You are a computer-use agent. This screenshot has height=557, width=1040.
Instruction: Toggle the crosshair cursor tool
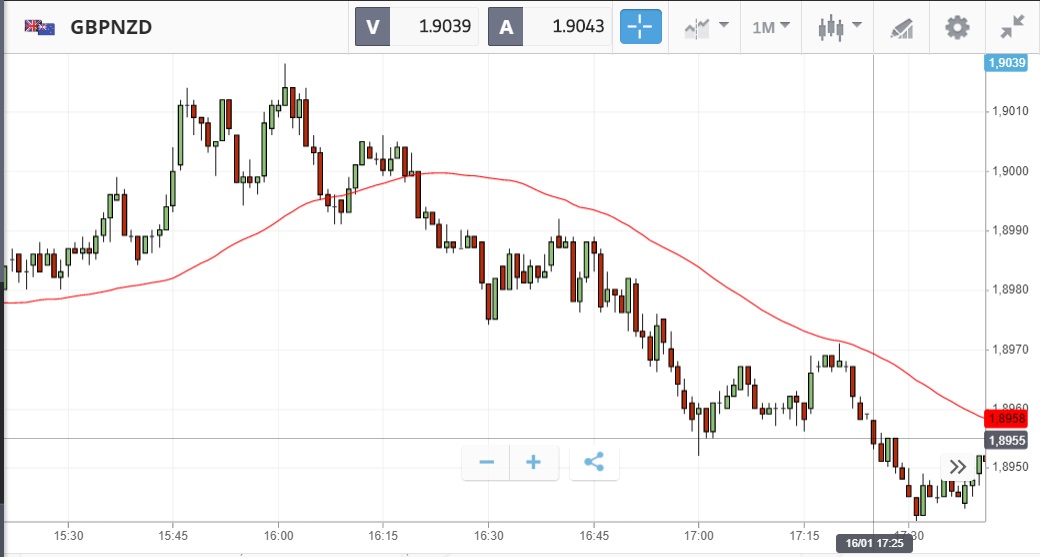click(640, 27)
